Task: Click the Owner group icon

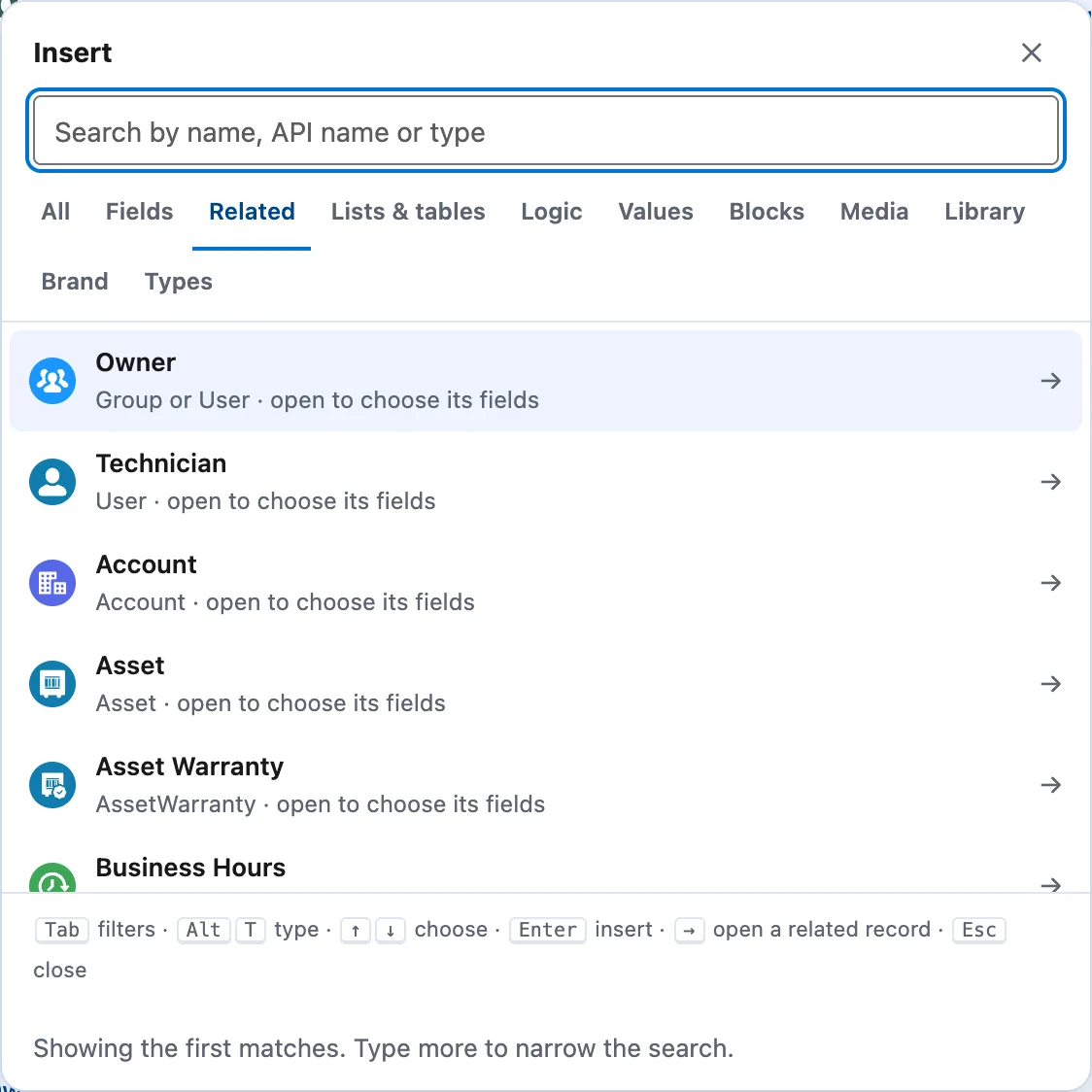Action: click(52, 381)
